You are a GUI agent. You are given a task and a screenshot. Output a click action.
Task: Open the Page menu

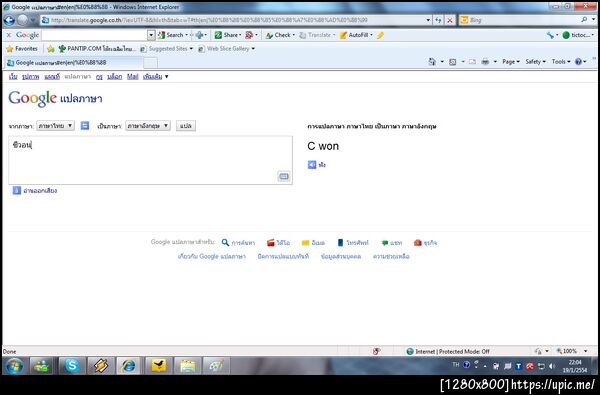point(511,62)
